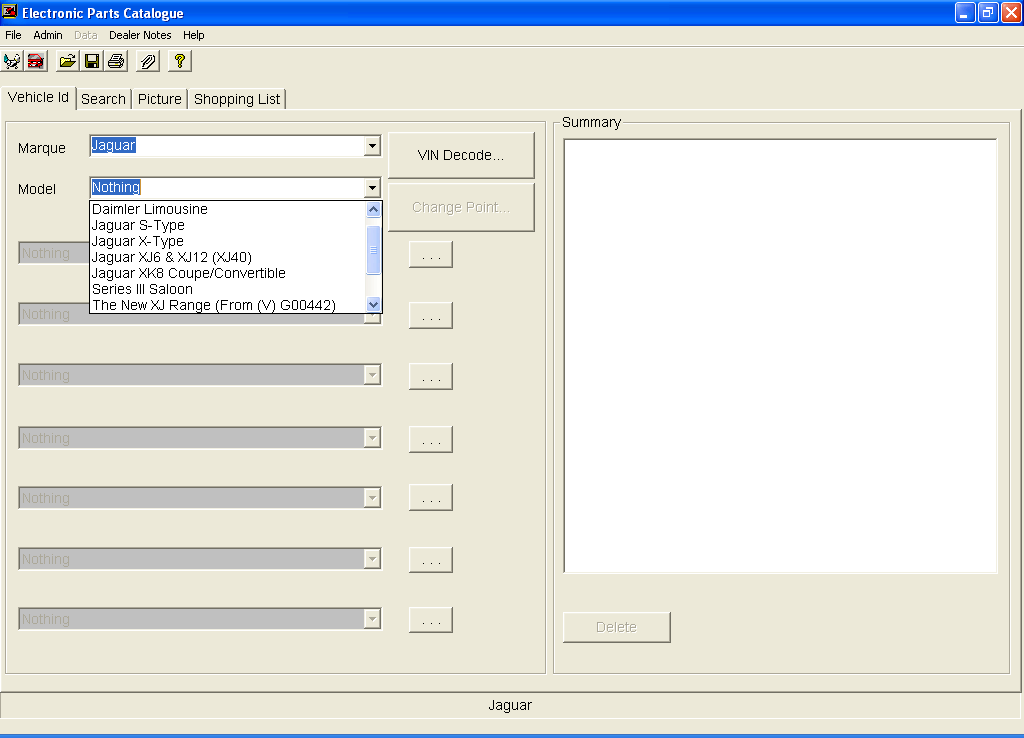The height and width of the screenshot is (738, 1024).
Task: Click the model list scroll up arrow
Action: coord(374,210)
